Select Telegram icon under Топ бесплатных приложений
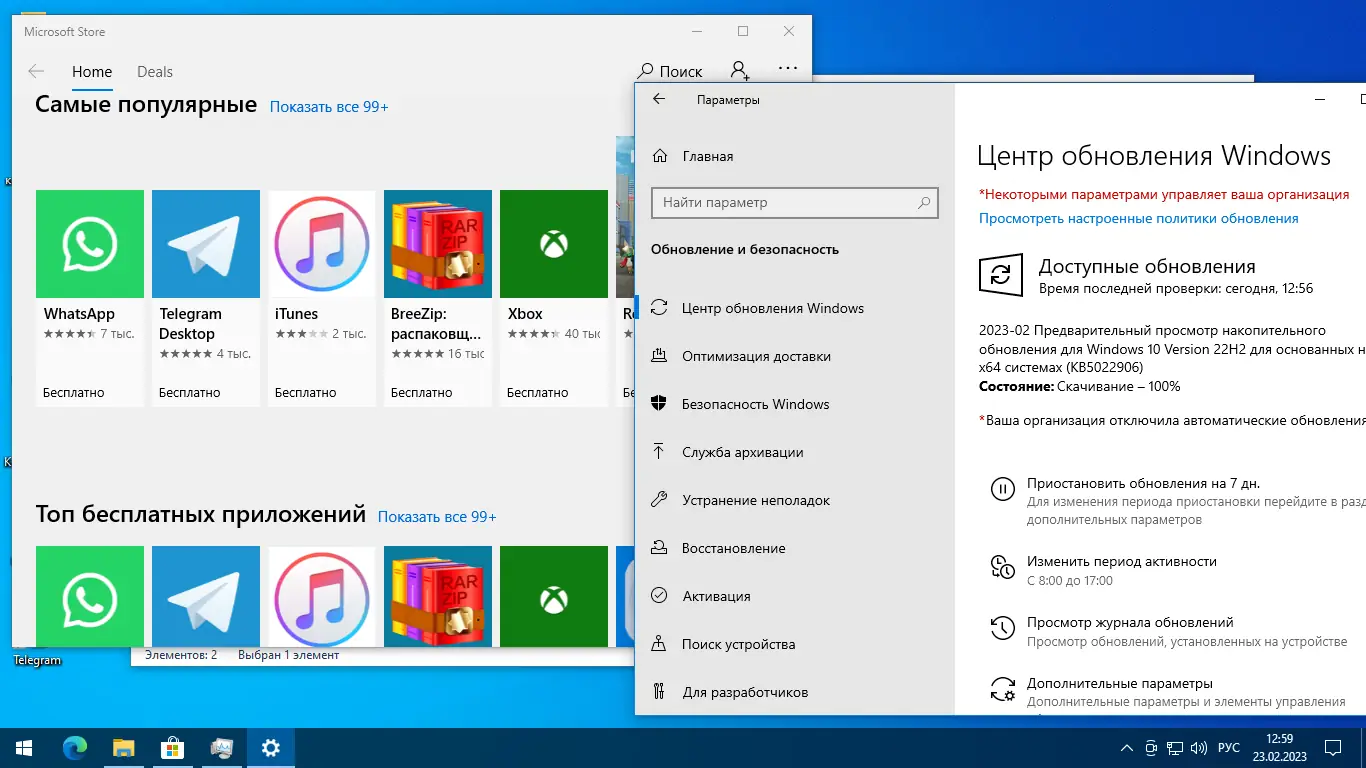 (206, 596)
